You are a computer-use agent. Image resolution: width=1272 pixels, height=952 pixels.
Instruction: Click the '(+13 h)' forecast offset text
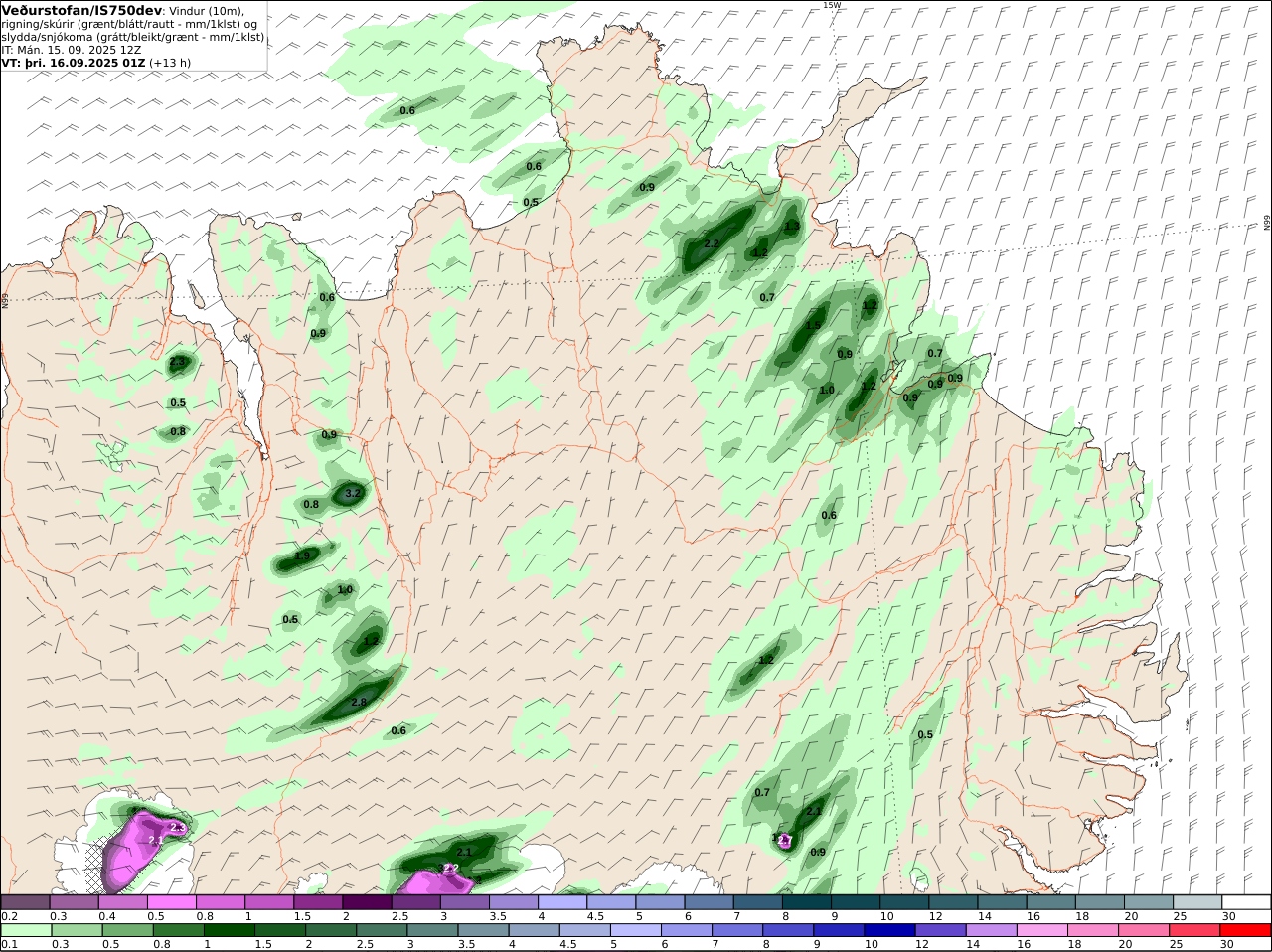tap(170, 63)
